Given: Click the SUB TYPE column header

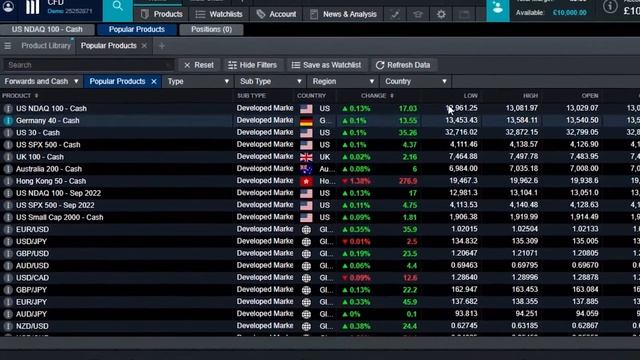Looking at the screenshot, I should pos(251,96).
